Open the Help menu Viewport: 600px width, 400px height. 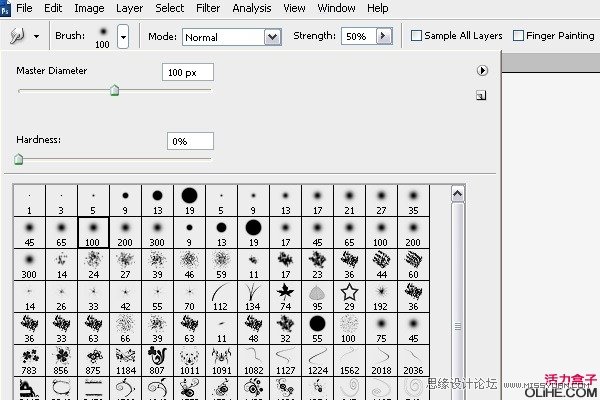(x=378, y=8)
